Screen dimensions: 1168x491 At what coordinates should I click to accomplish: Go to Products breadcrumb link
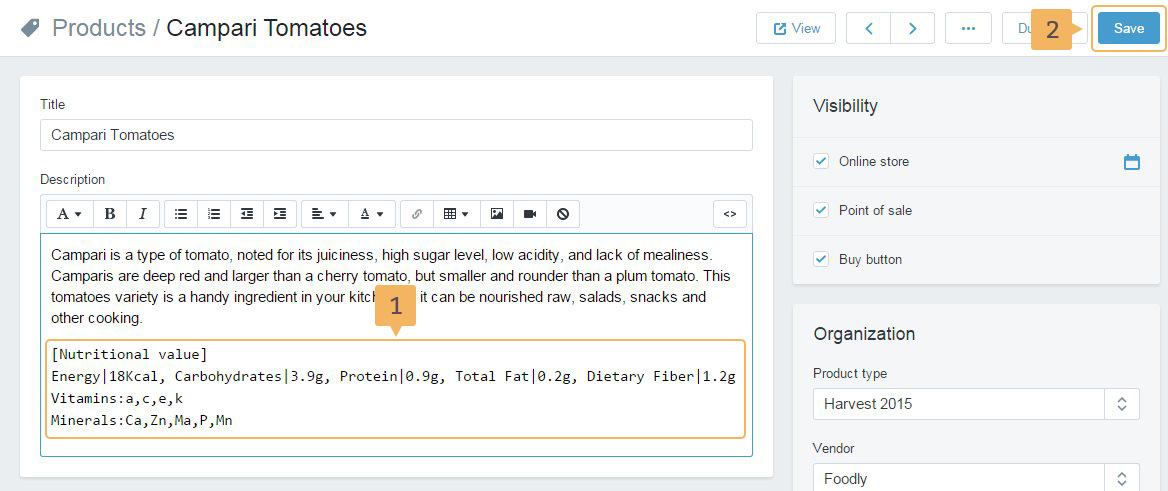click(98, 28)
